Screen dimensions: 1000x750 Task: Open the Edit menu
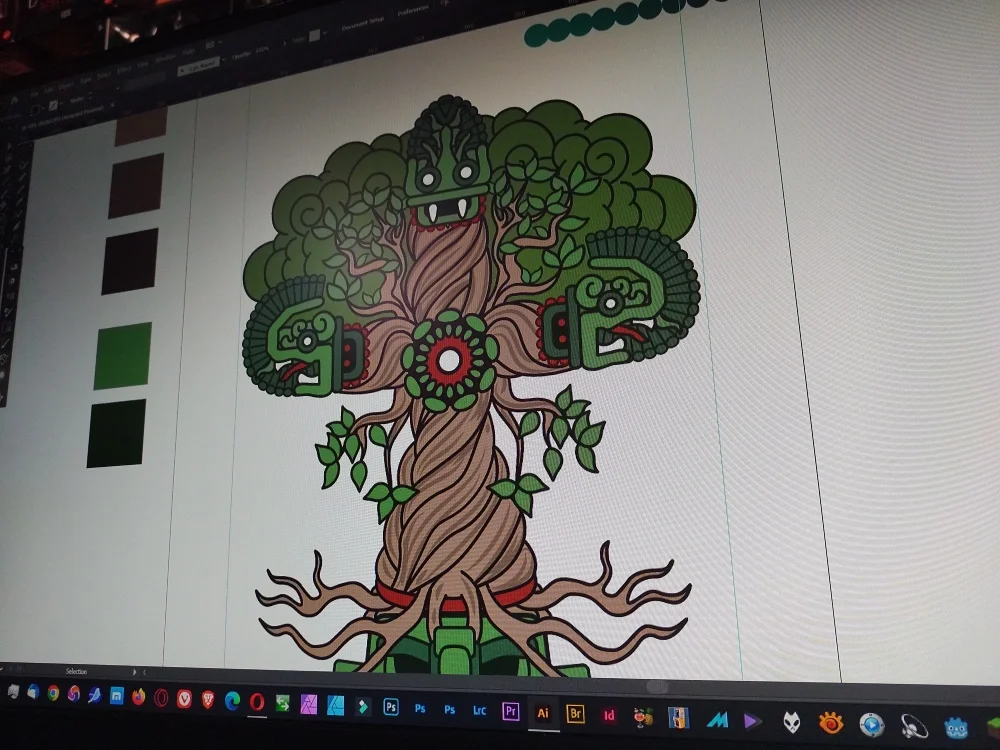pos(48,90)
